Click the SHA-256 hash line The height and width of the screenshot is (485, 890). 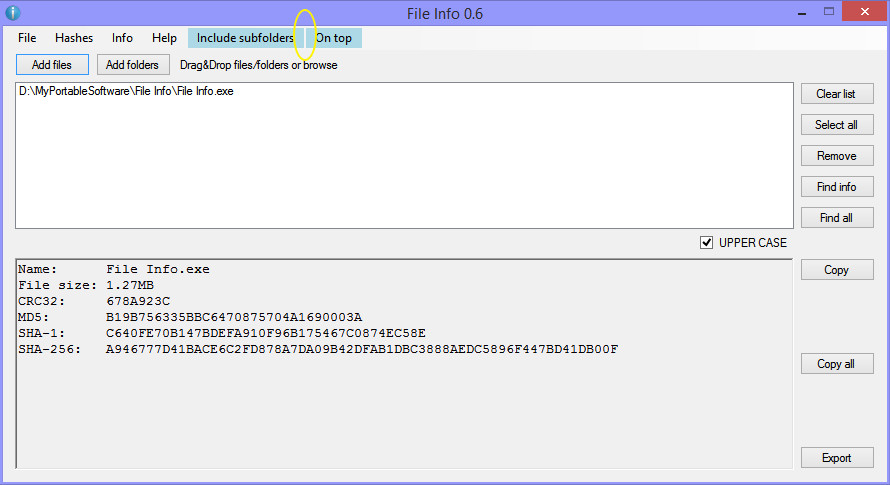[318, 349]
